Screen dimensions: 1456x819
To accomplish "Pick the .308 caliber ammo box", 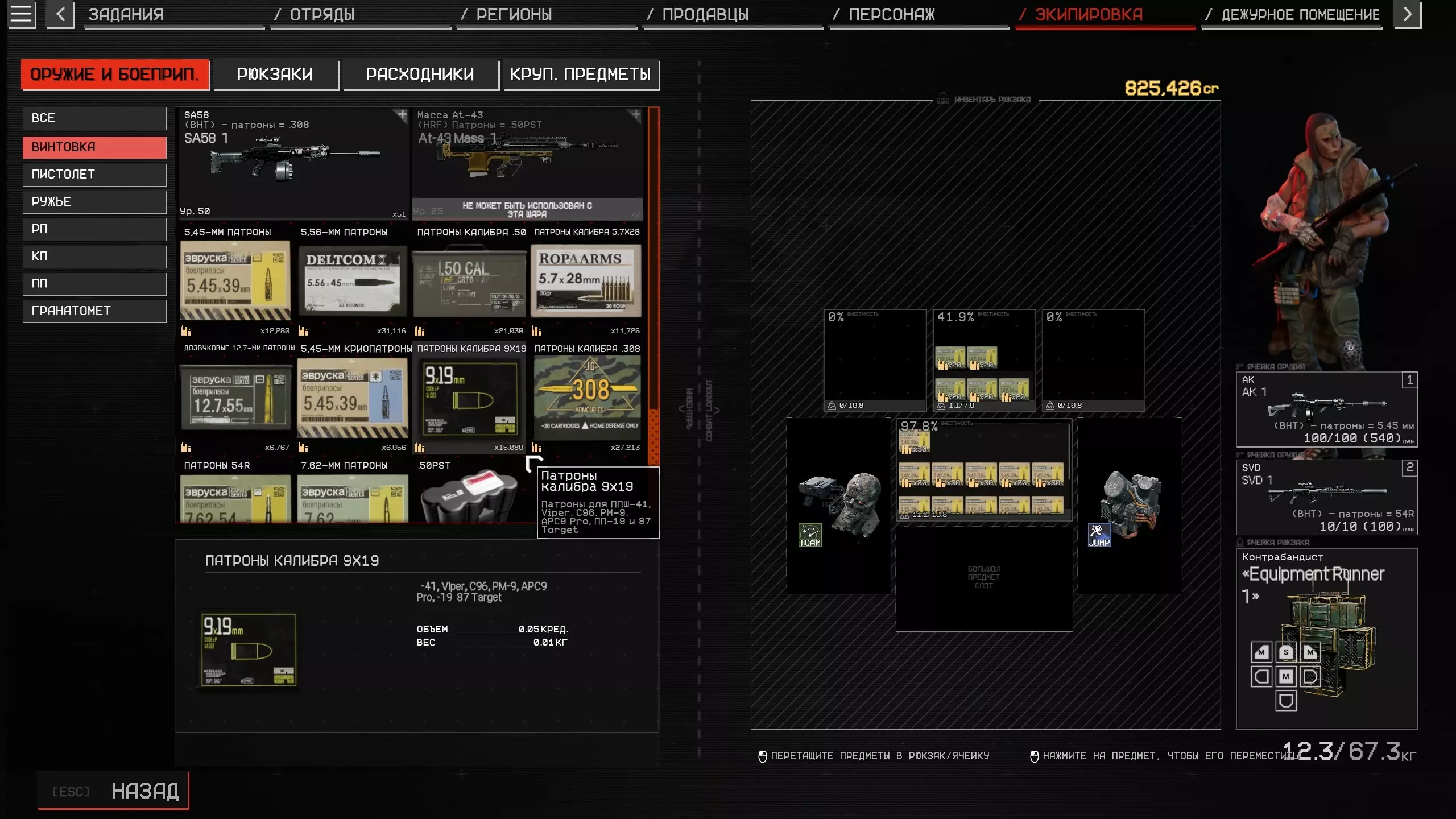I will pos(587,397).
